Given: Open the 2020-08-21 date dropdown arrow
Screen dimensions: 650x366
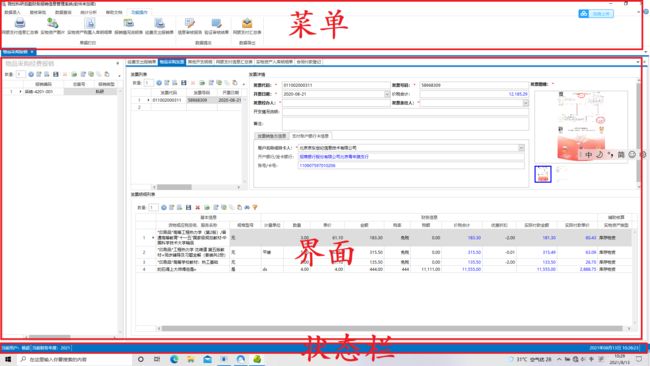Looking at the screenshot, I should point(387,94).
